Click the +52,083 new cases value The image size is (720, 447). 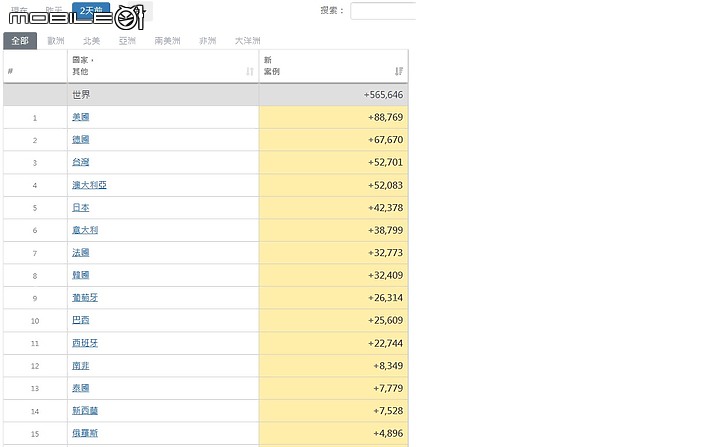385,185
